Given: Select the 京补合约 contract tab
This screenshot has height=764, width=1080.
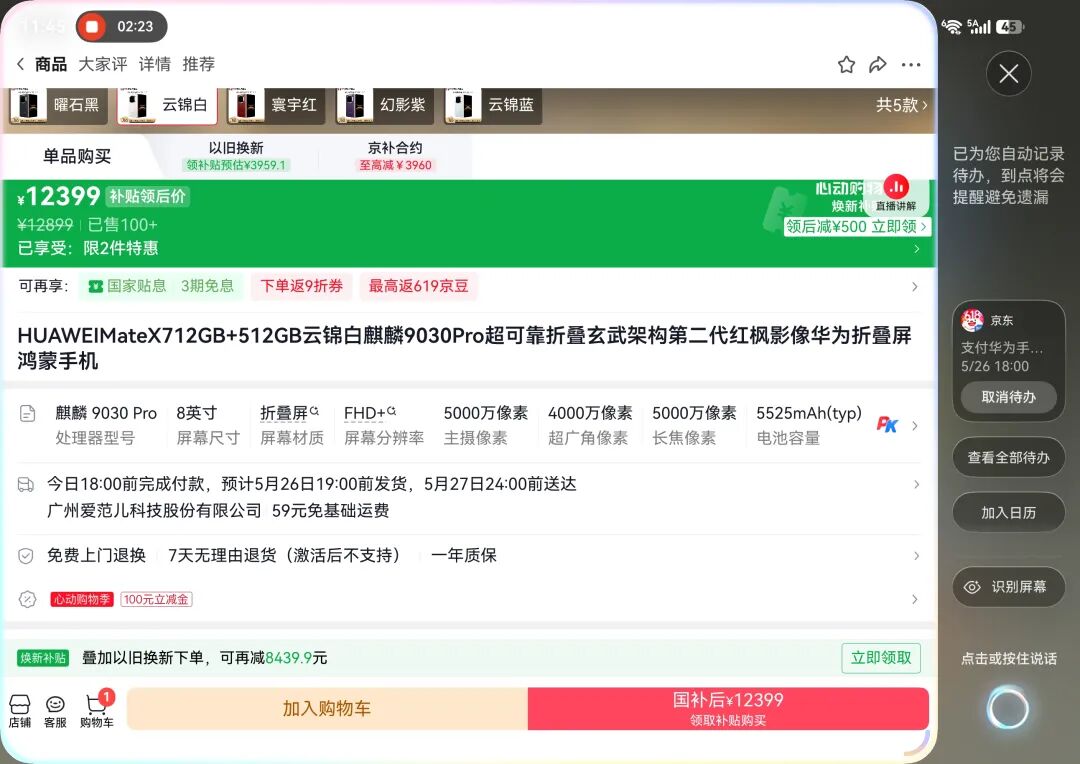Looking at the screenshot, I should (395, 156).
